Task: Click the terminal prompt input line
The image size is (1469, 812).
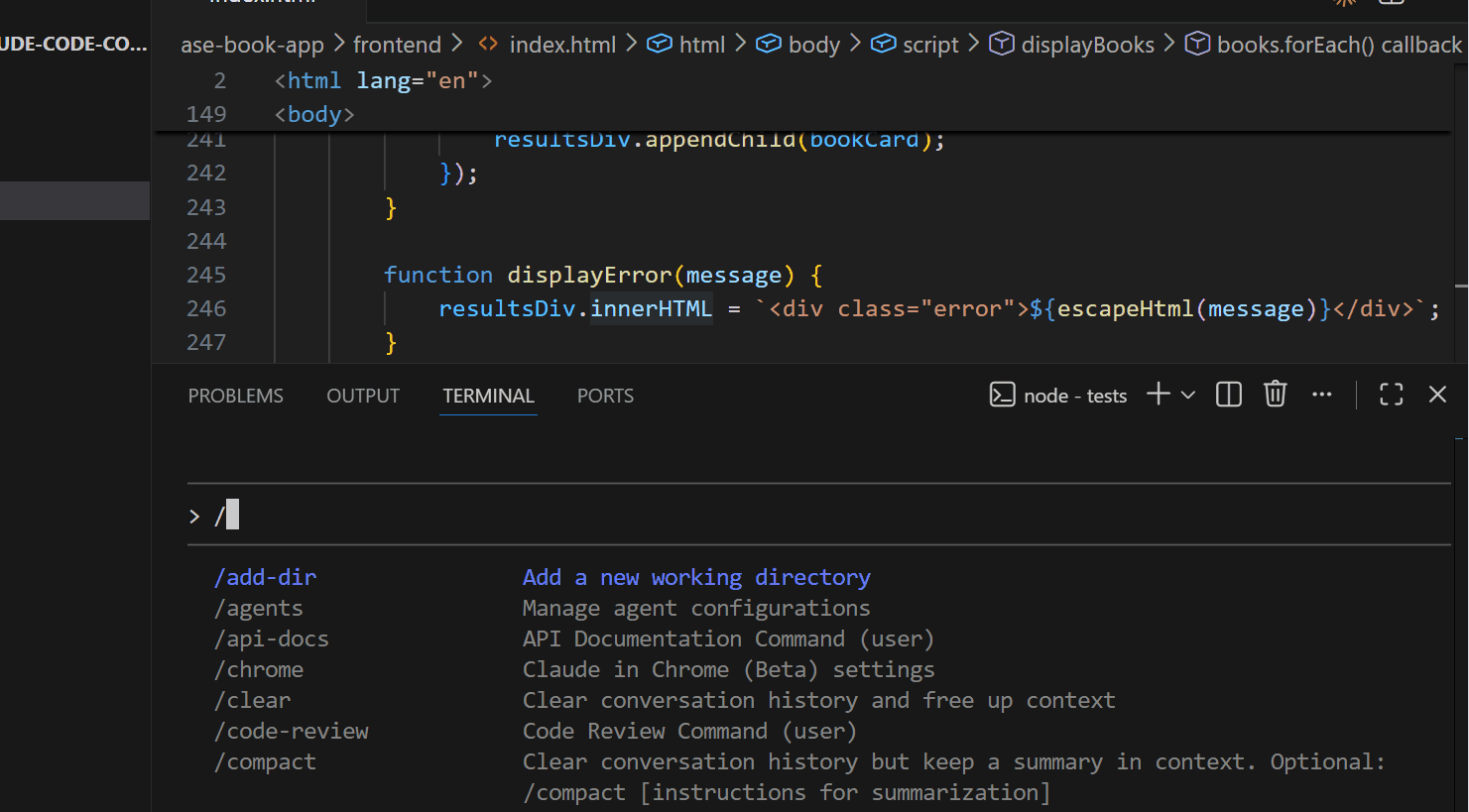Action: click(818, 515)
